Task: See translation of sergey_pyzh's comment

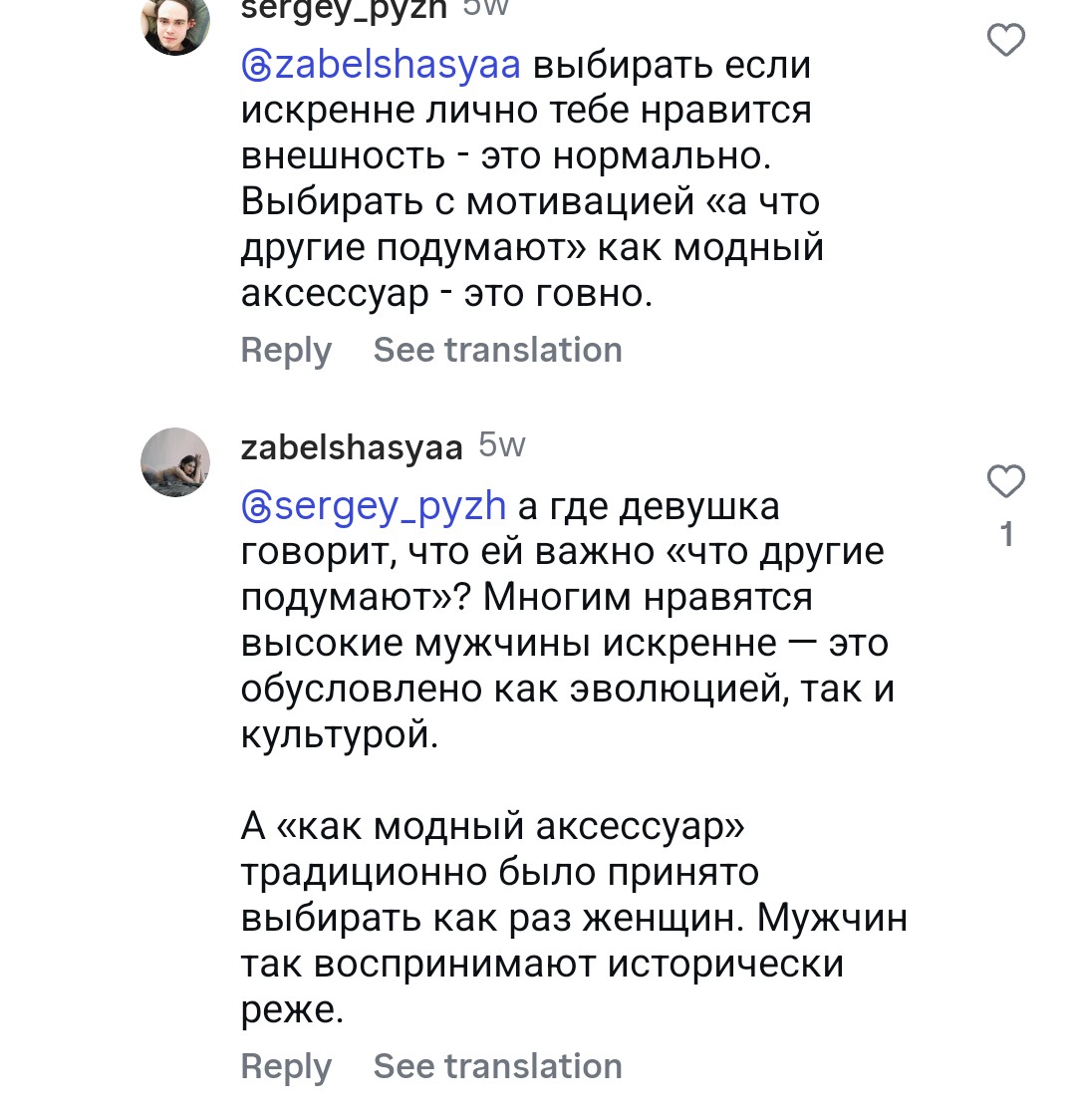Action: pyautogui.click(x=497, y=351)
